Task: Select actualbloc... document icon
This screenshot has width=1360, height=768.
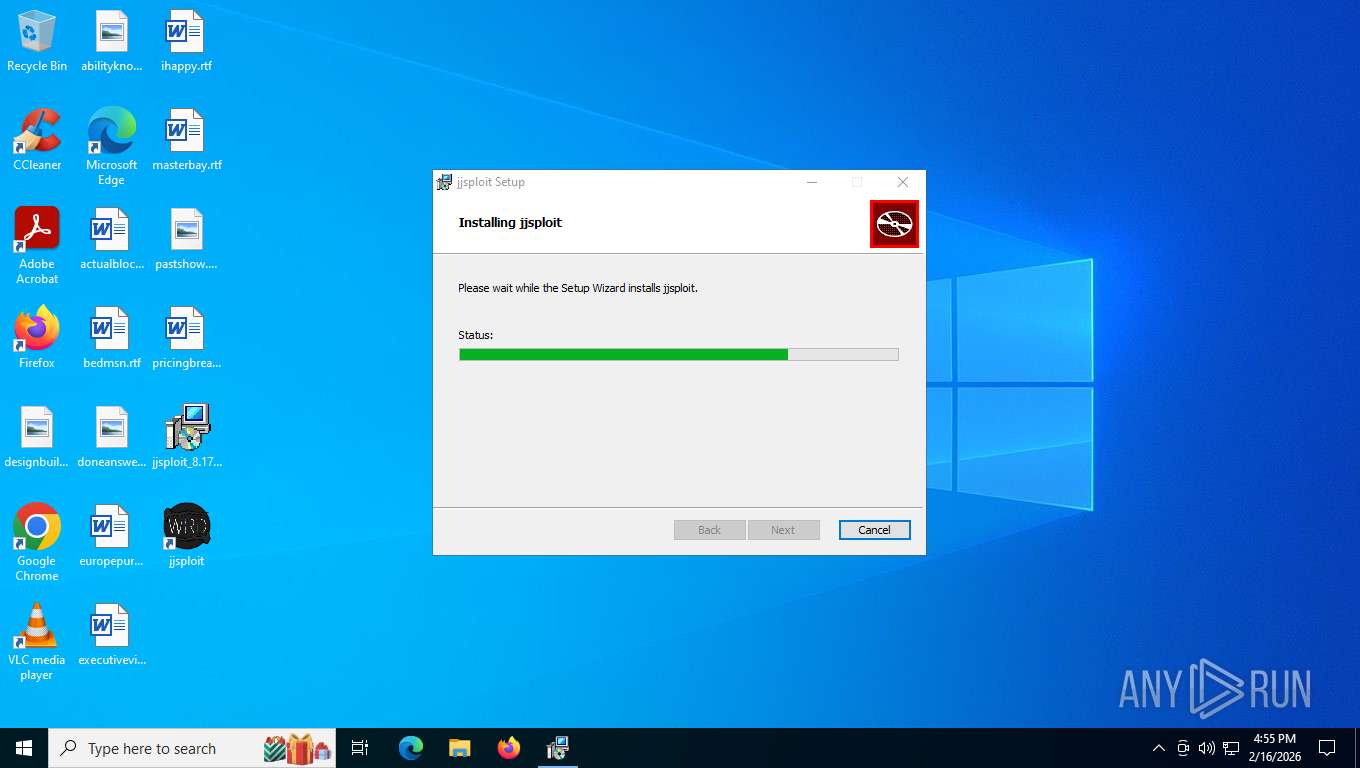Action: (x=111, y=239)
